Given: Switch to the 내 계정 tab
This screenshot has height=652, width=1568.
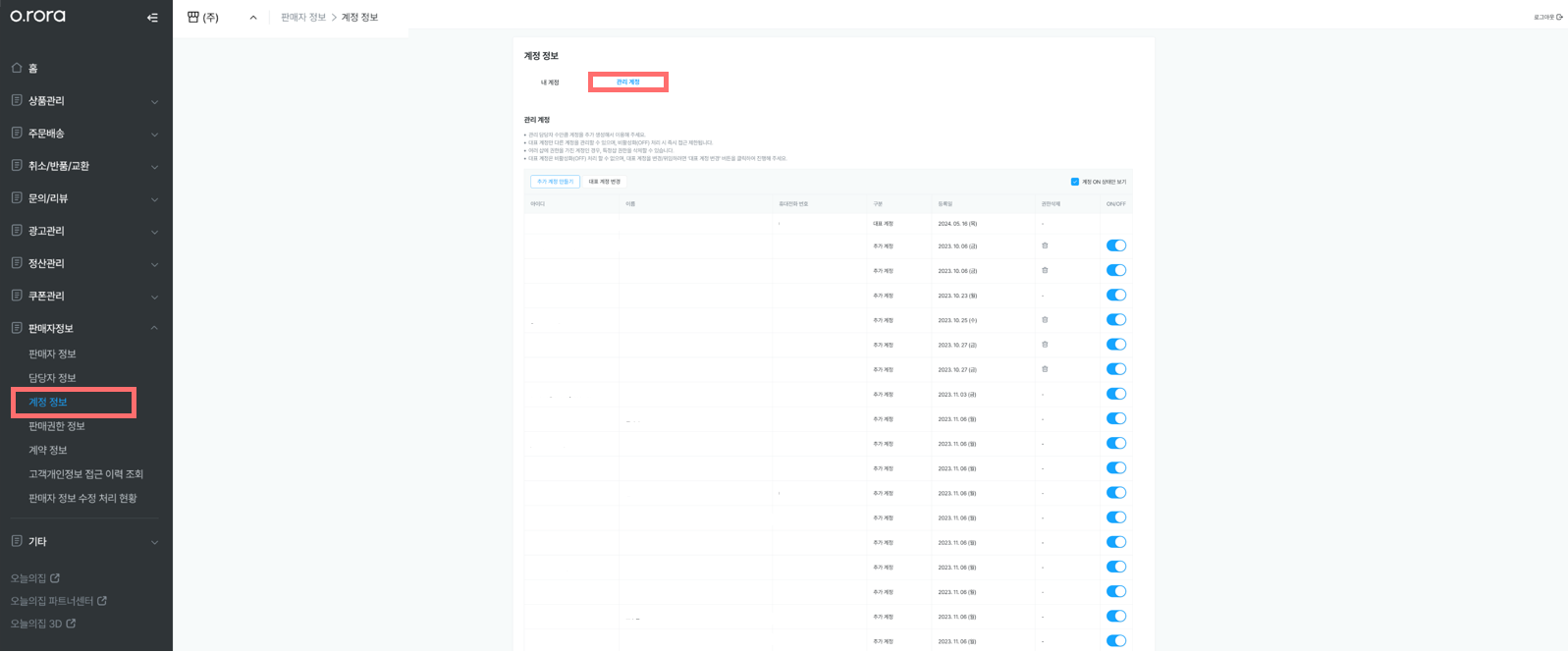Looking at the screenshot, I should (x=550, y=82).
